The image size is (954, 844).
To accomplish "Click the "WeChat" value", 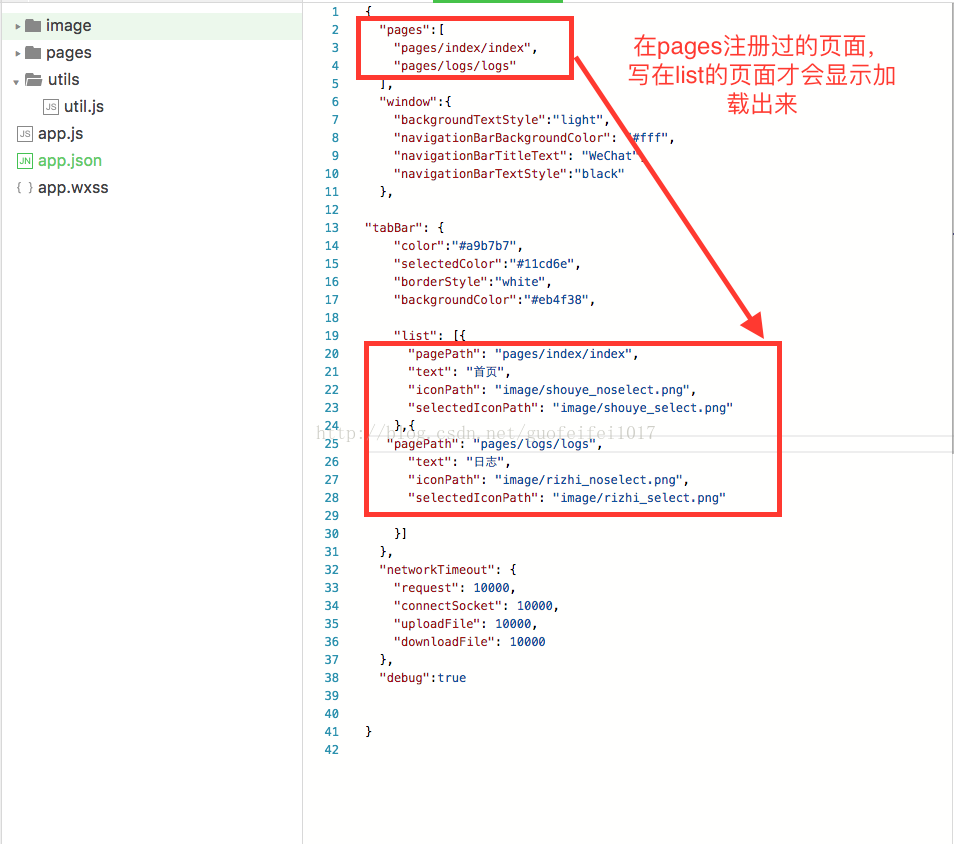I will point(609,156).
